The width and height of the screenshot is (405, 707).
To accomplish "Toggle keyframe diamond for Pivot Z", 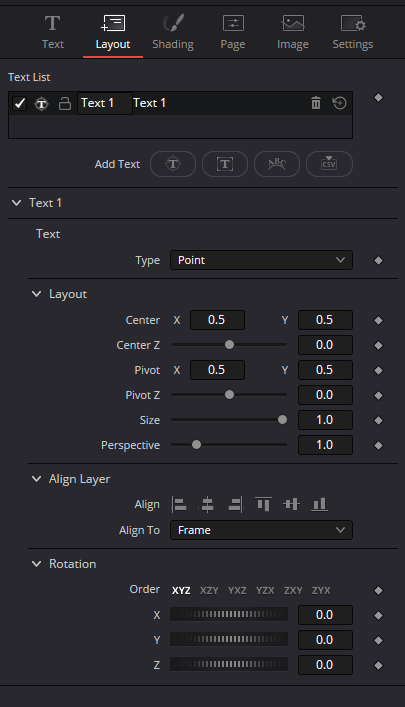I will (378, 395).
